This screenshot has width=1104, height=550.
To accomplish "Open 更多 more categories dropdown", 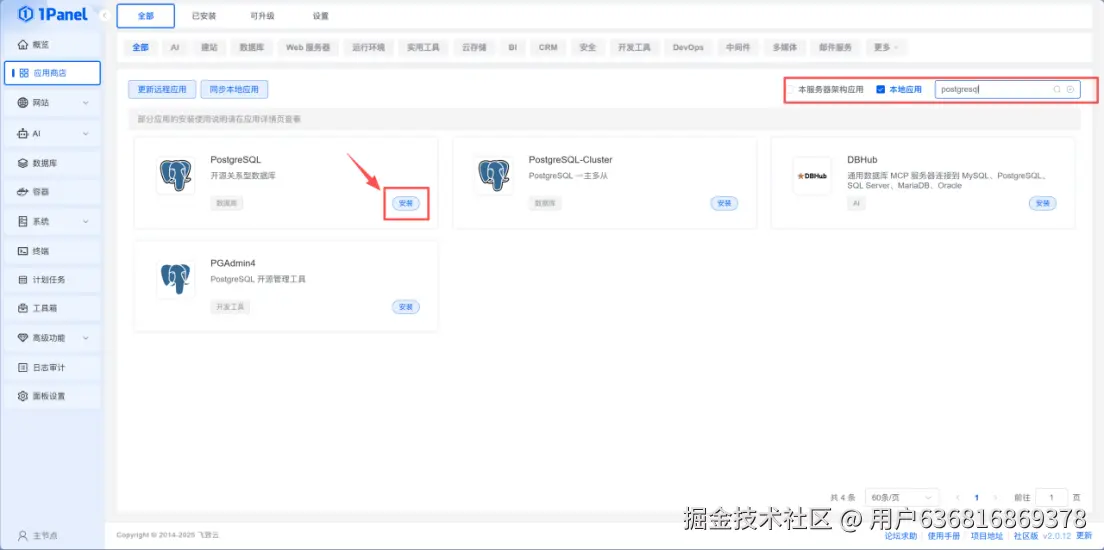I will [886, 47].
